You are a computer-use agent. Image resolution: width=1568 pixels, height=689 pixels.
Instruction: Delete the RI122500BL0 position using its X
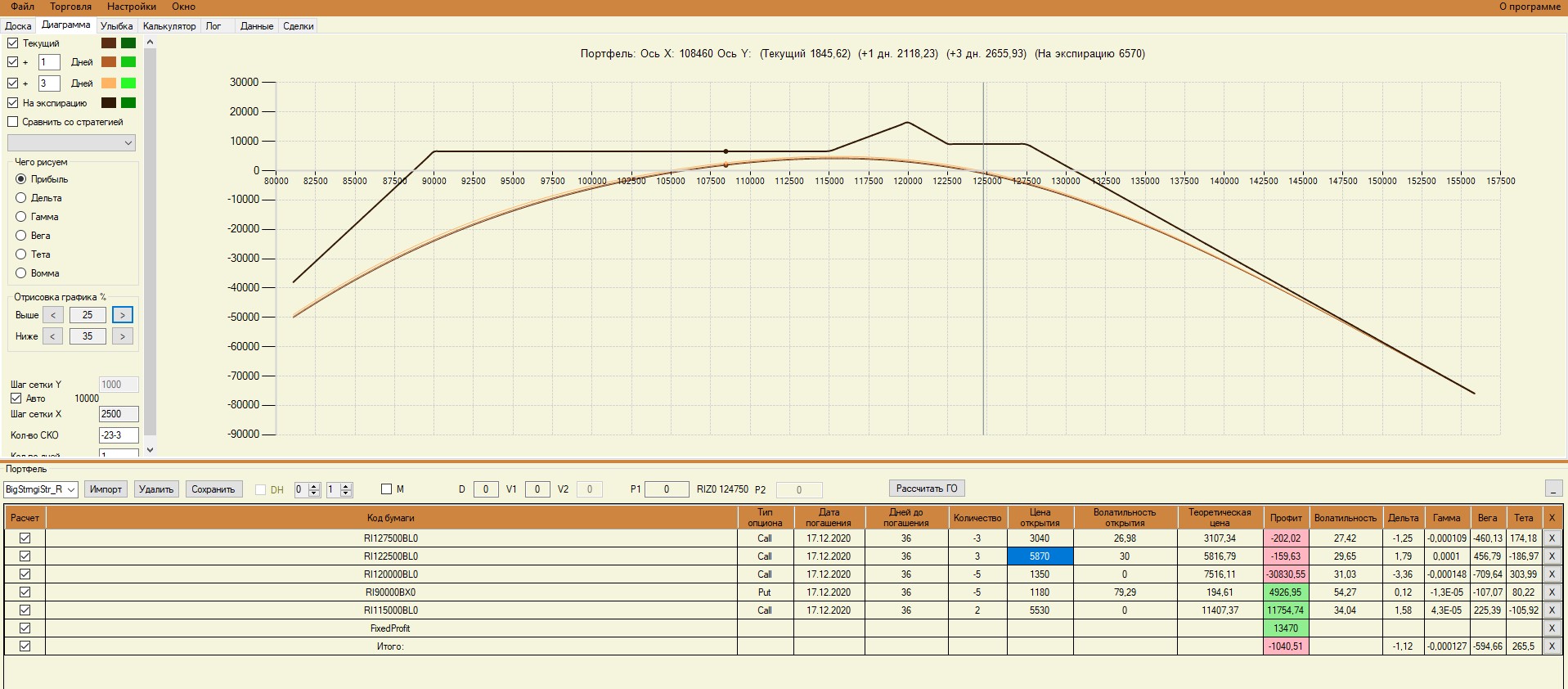(x=1551, y=556)
